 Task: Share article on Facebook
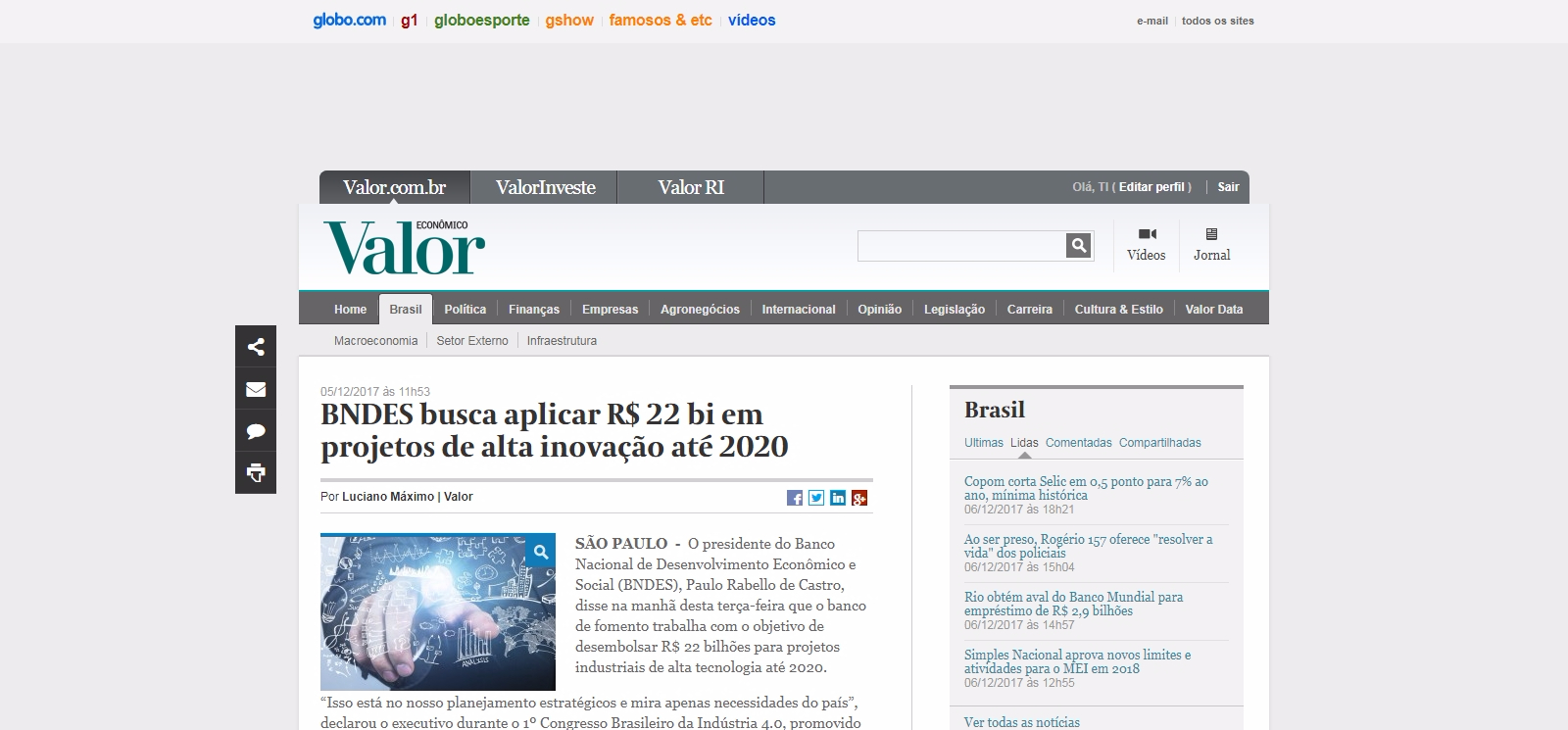click(795, 498)
